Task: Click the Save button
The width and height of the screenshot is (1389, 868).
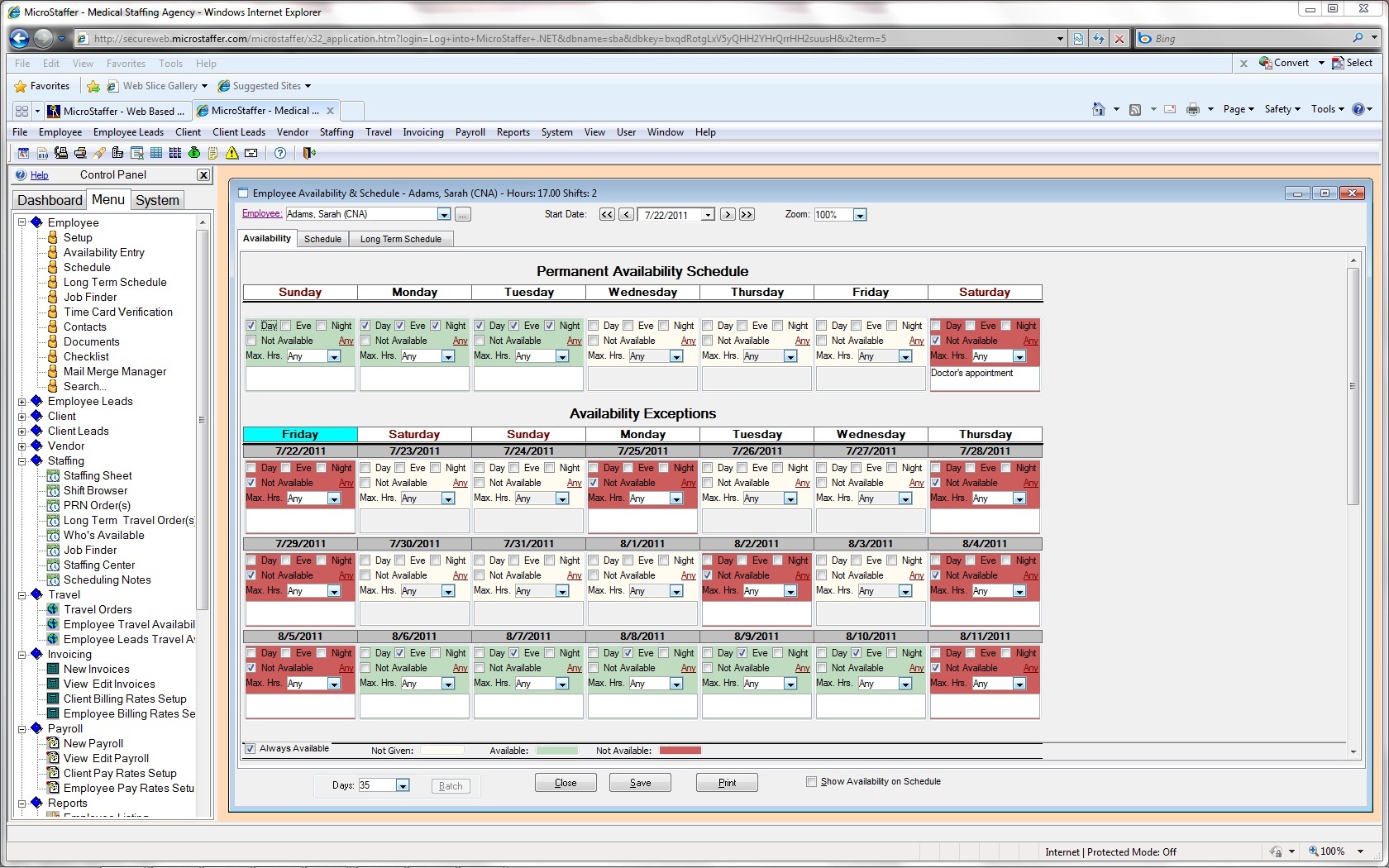Action: pos(640,783)
